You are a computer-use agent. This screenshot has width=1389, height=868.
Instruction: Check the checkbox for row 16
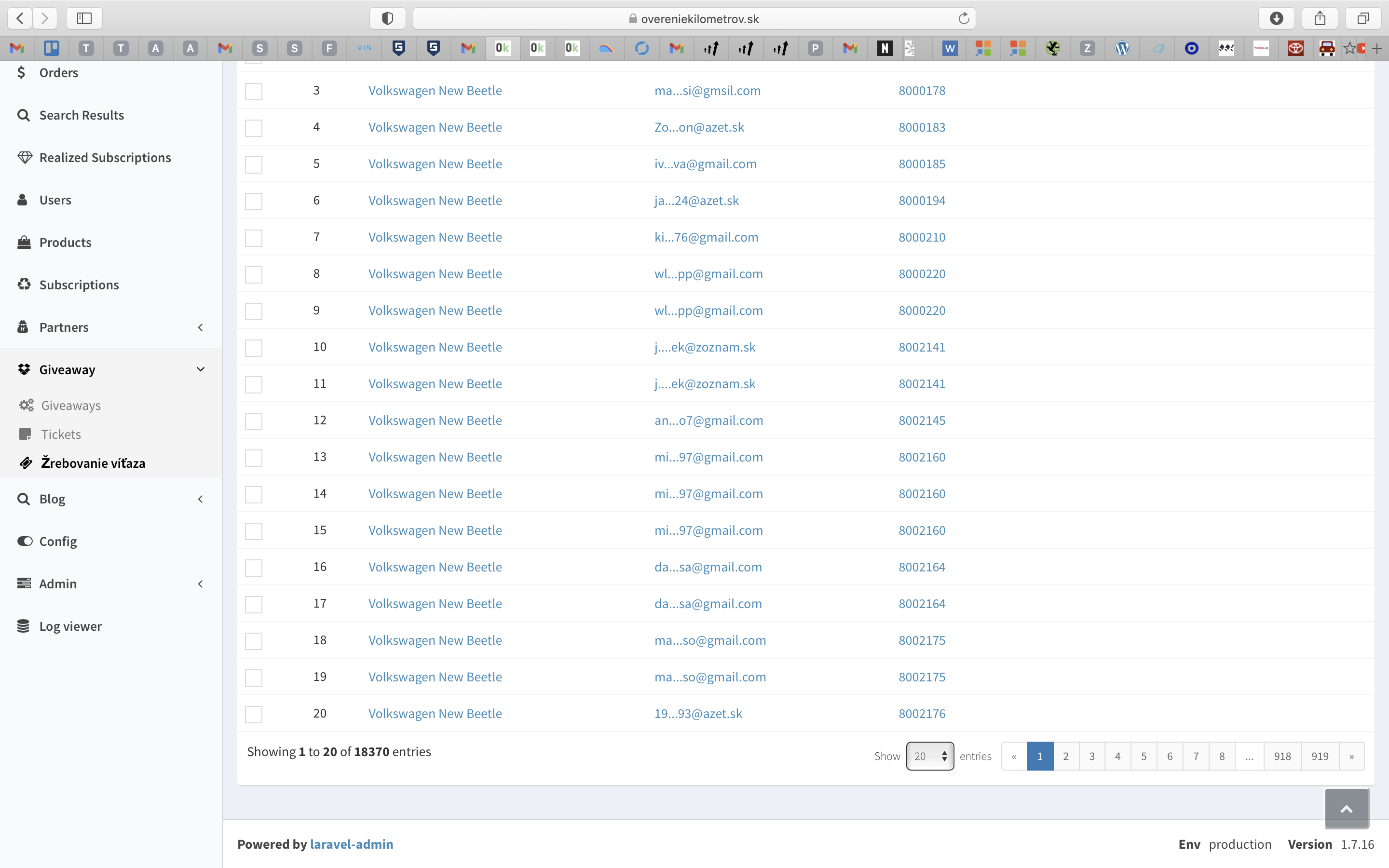[x=254, y=568]
